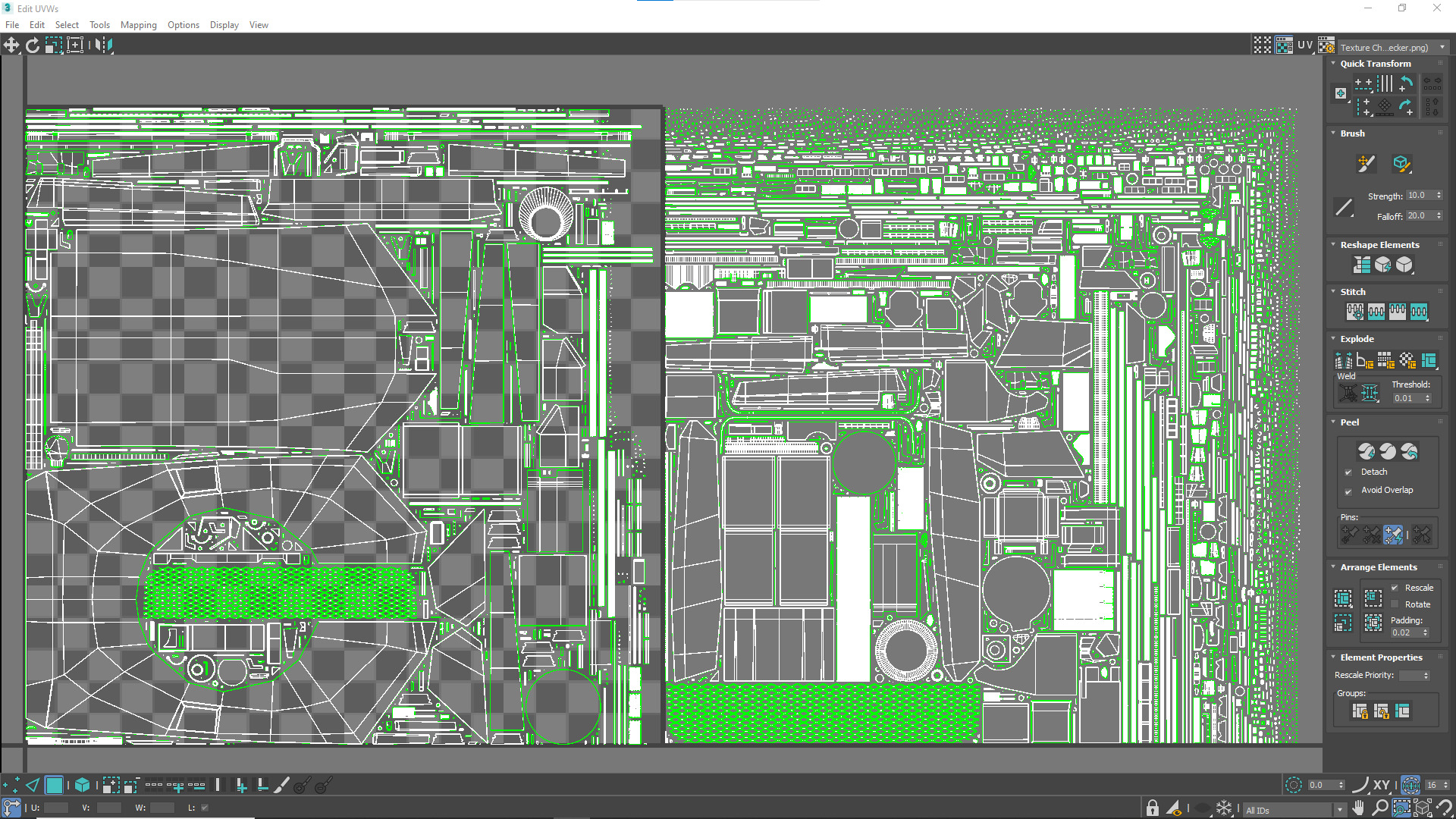Select the Move Selected Subobject tool
Image resolution: width=1456 pixels, height=819 pixels.
point(11,45)
